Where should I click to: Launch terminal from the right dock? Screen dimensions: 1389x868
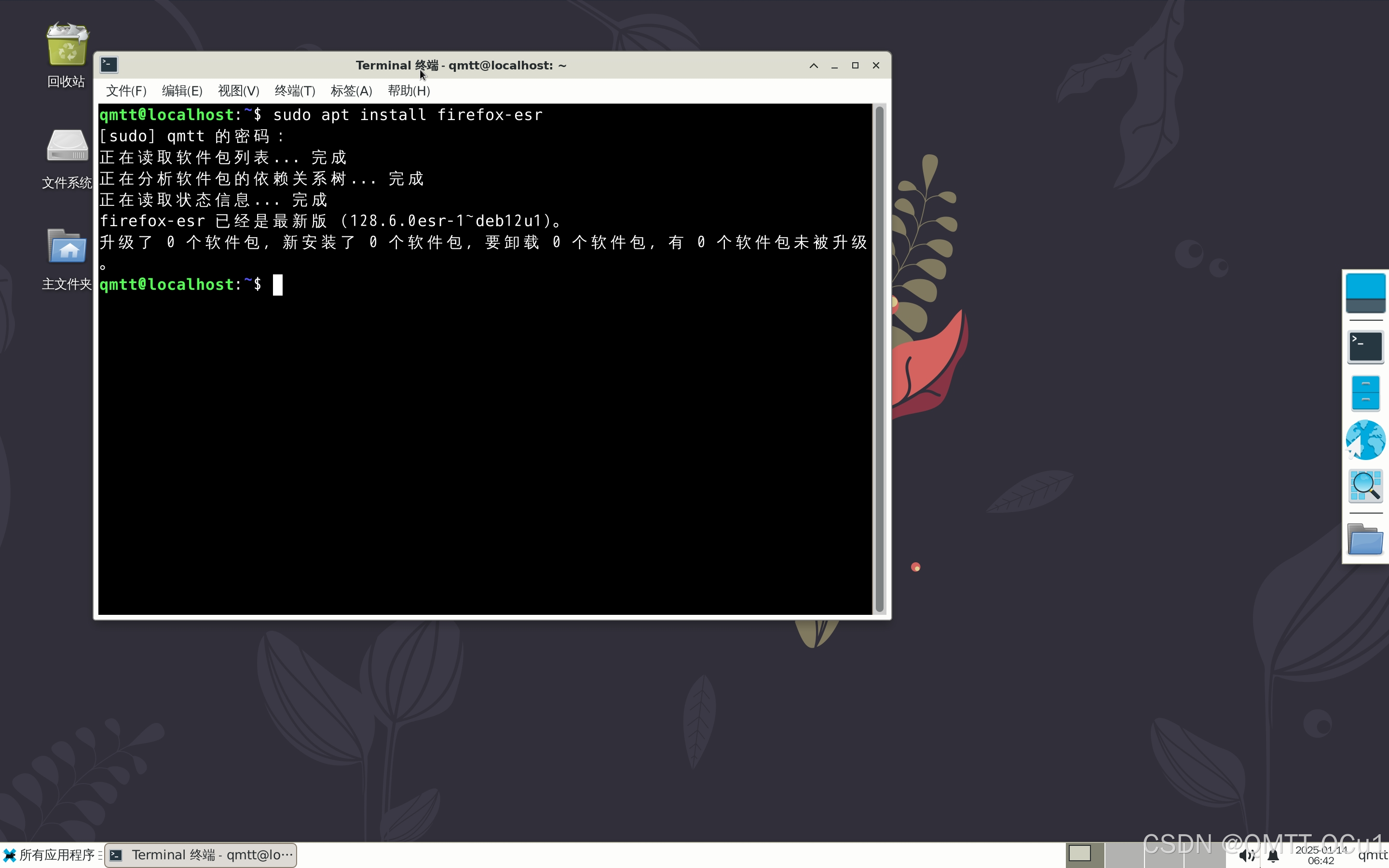(x=1365, y=347)
